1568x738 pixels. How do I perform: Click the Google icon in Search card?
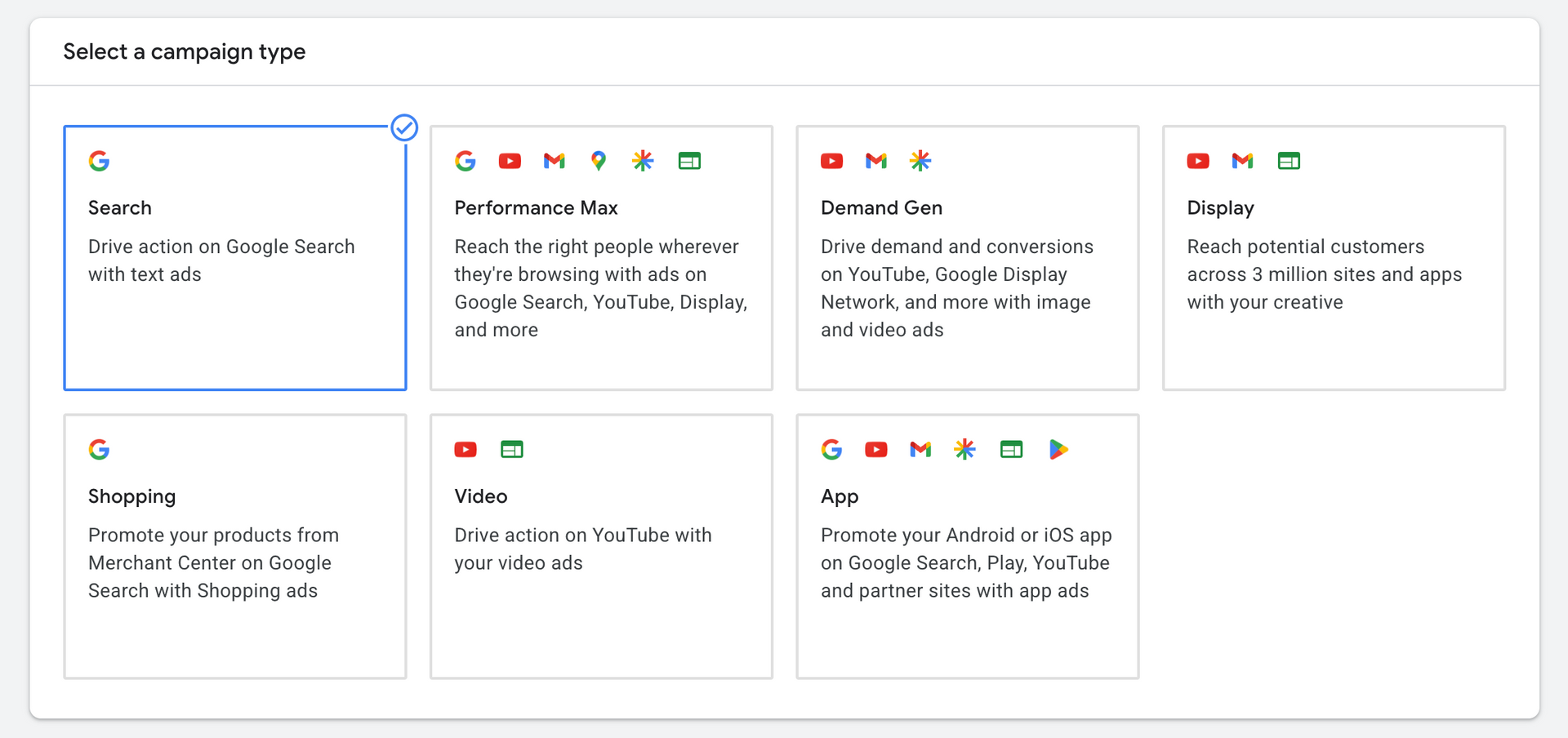coord(99,161)
